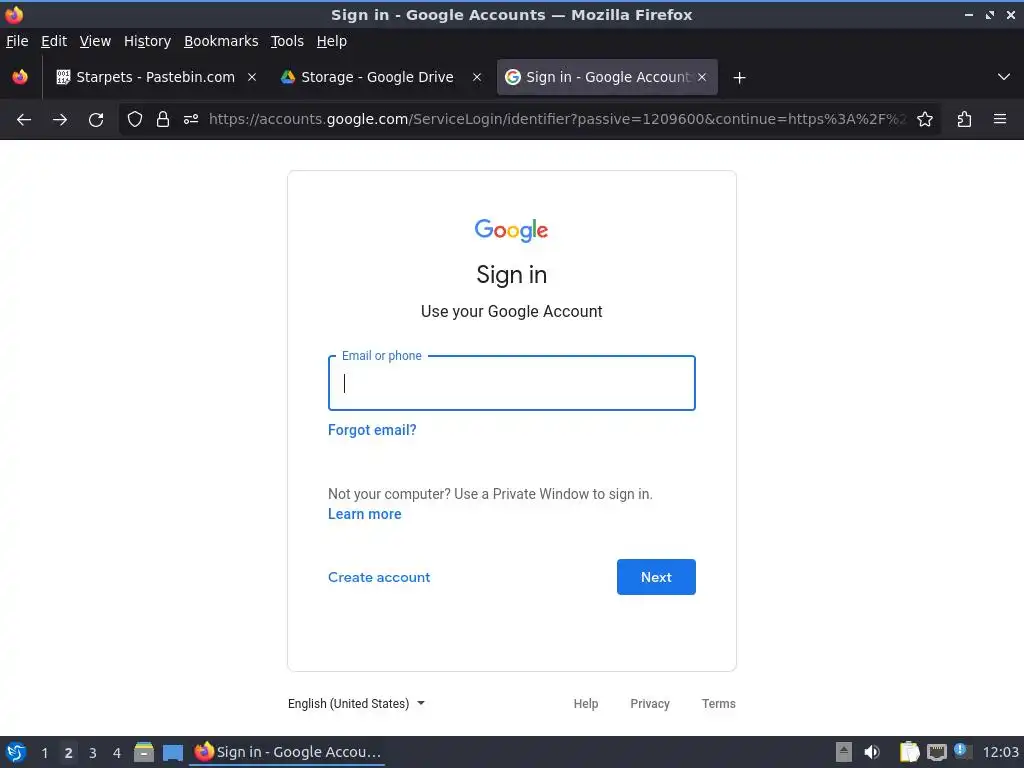Click the show desktop taskbar icon

click(172, 753)
